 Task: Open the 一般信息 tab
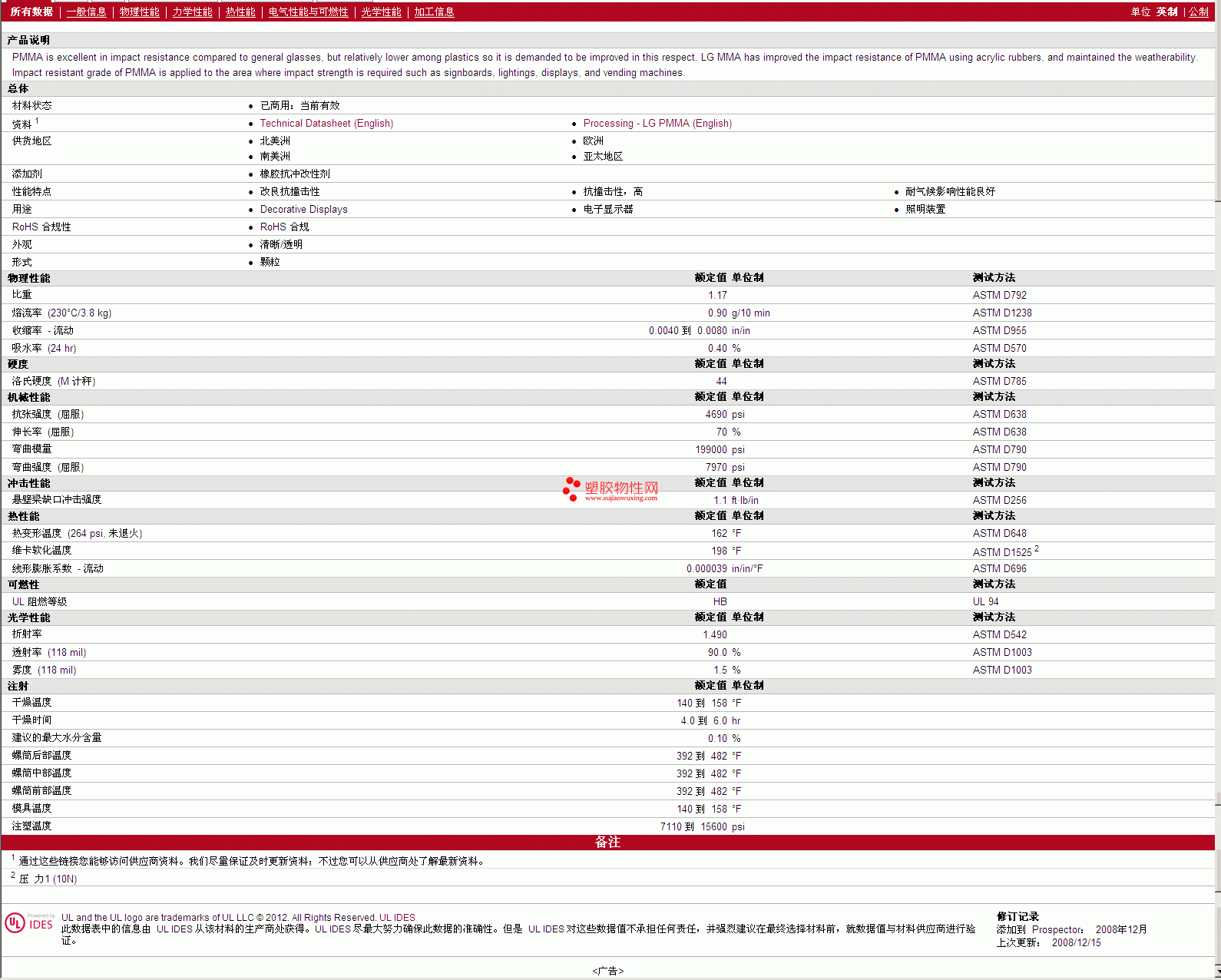pos(86,12)
